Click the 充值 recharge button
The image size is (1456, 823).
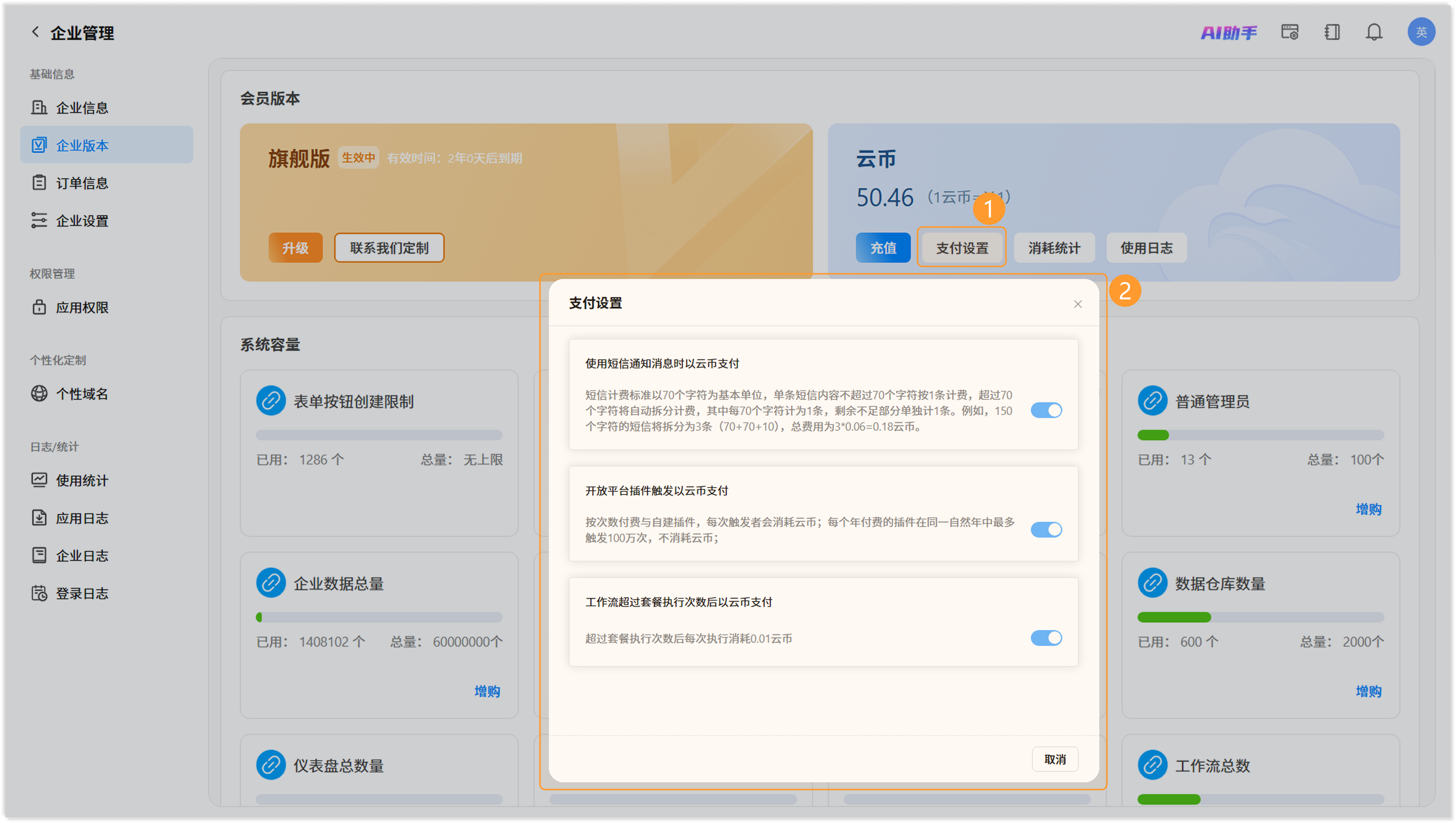[883, 248]
